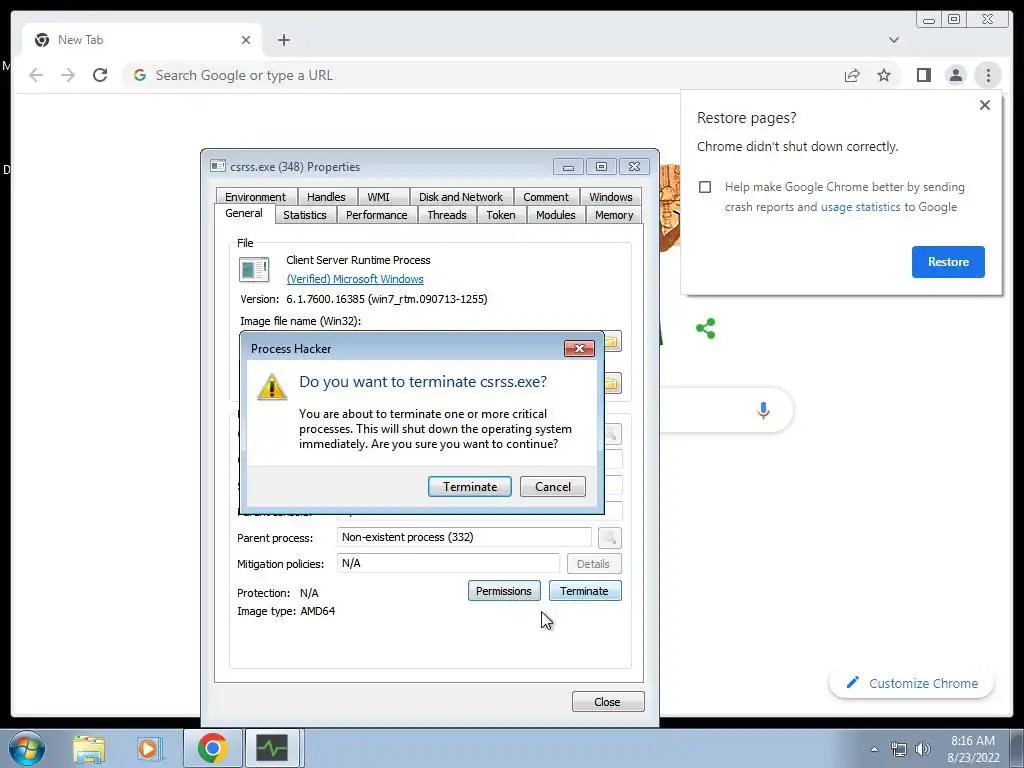Viewport: 1024px width, 768px height.
Task: Show hidden system tray icons
Action: tap(874, 749)
